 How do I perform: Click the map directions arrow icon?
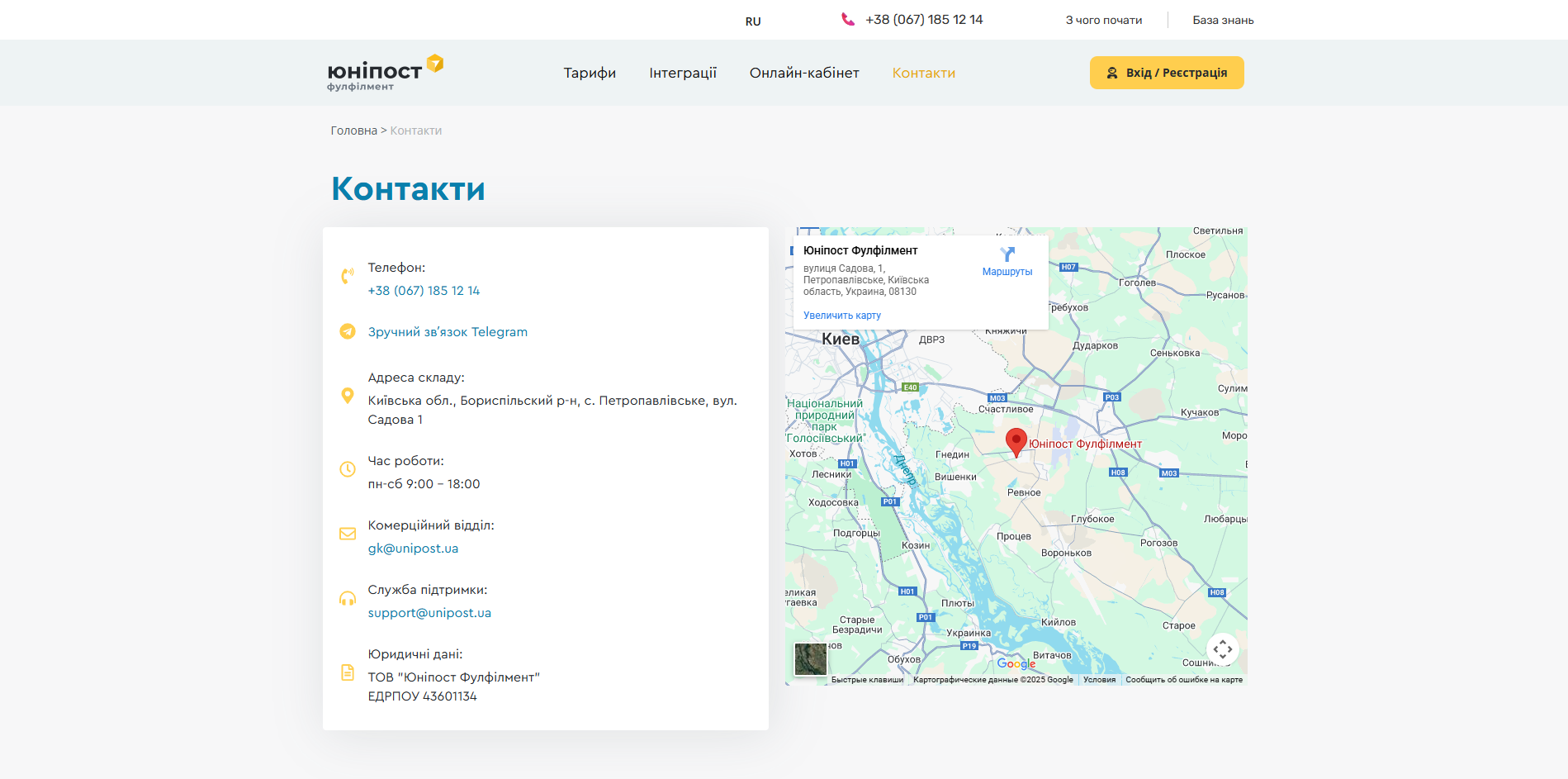point(1007,254)
